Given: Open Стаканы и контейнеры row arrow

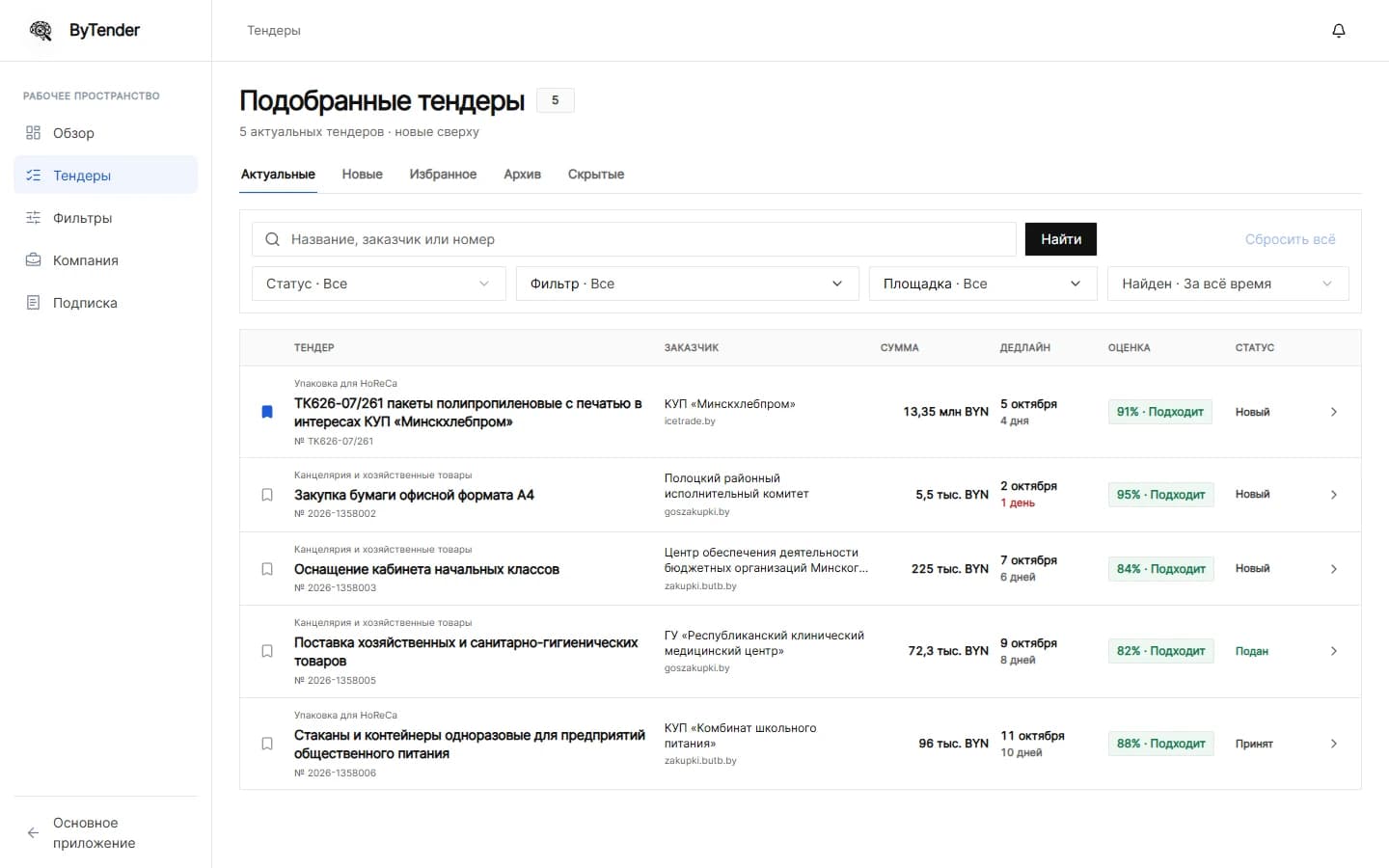Looking at the screenshot, I should click(x=1334, y=744).
